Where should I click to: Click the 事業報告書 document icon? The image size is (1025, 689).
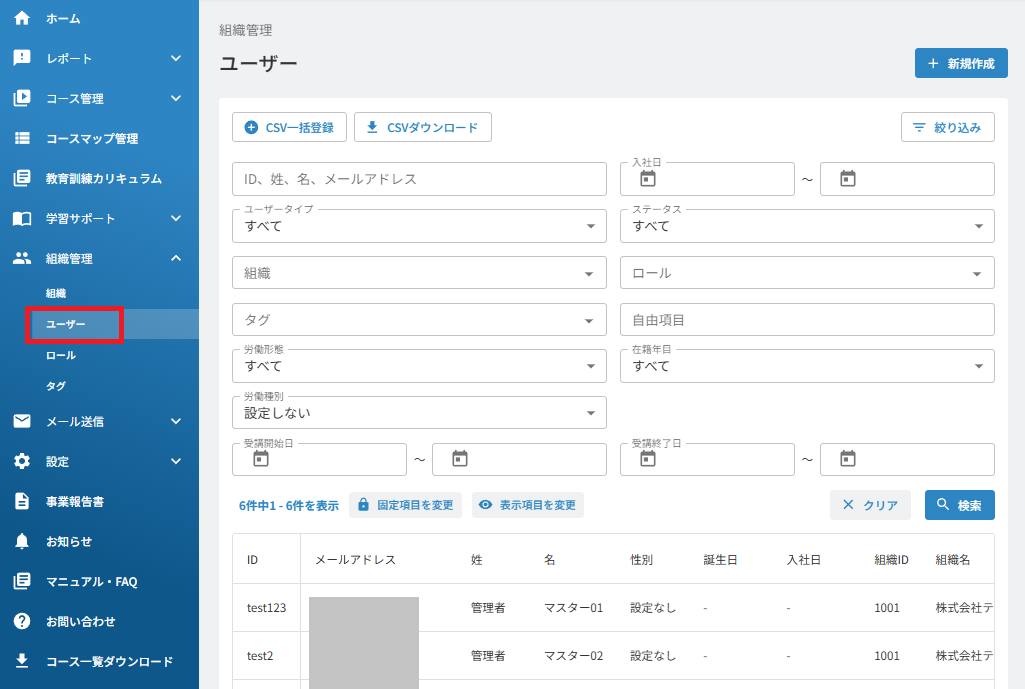tap(22, 501)
